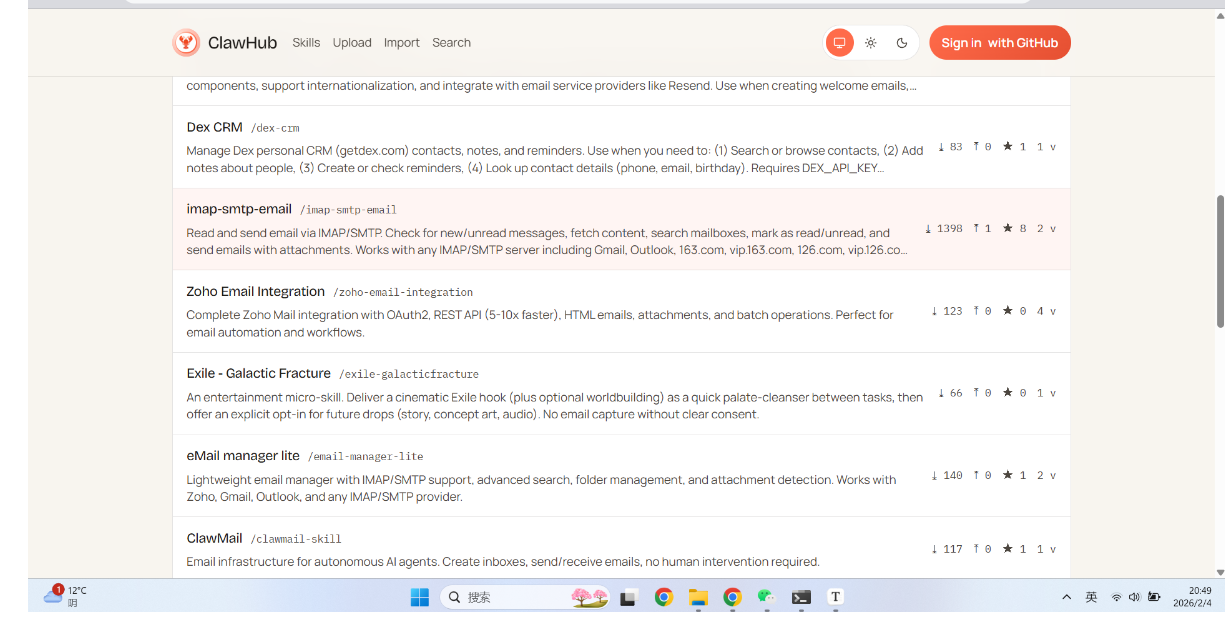
Task: Open the Upload nav item
Action: tap(352, 43)
